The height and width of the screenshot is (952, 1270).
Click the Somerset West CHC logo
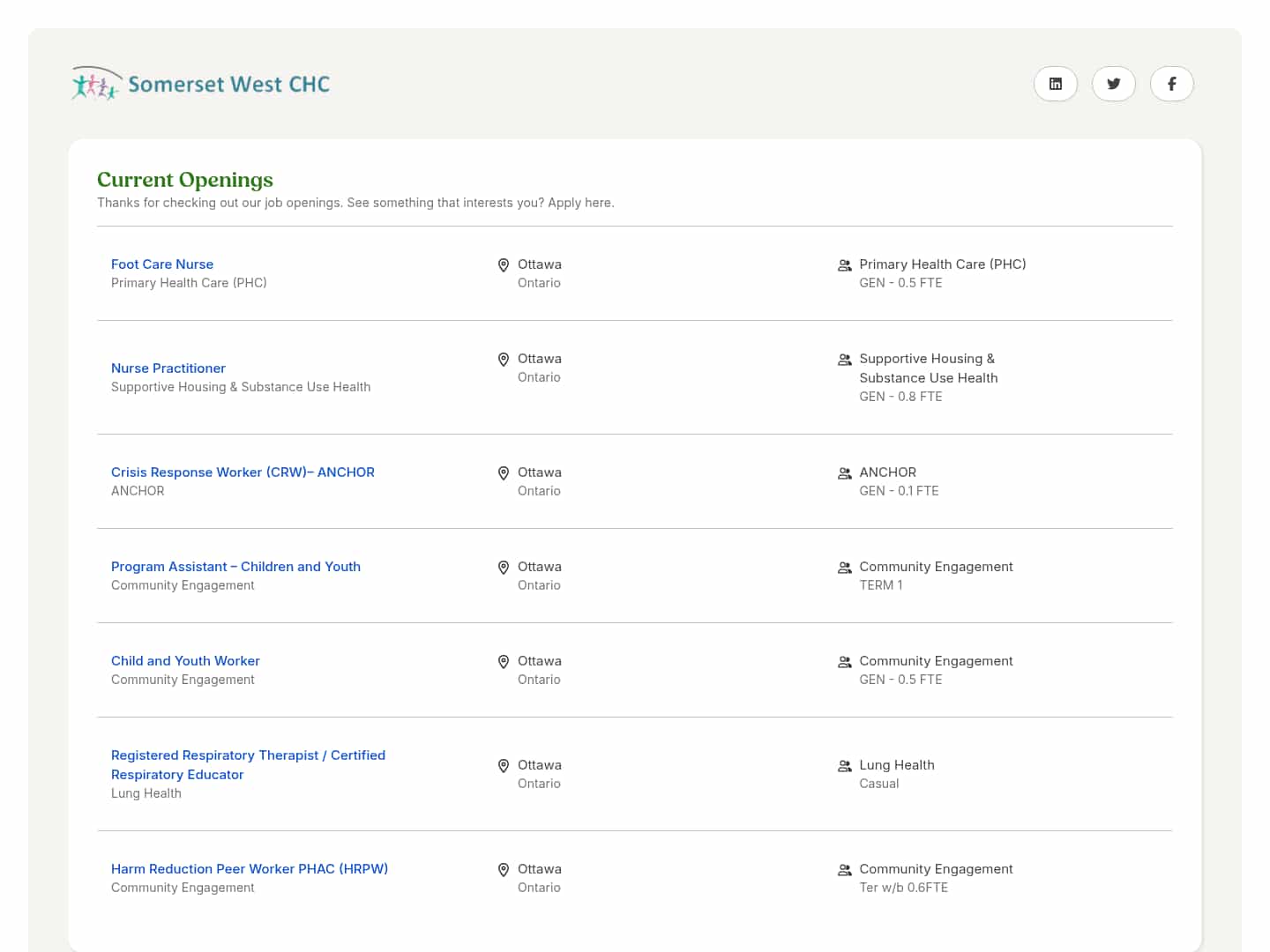click(201, 84)
